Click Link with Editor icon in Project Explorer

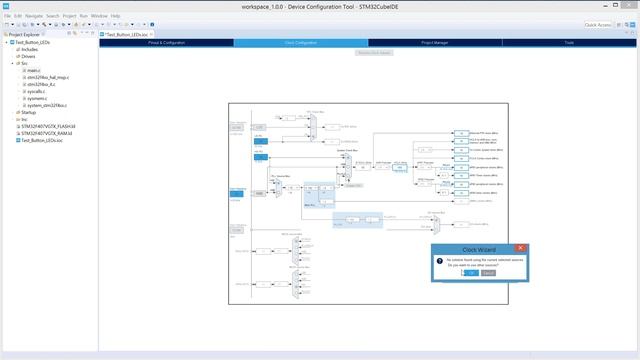pos(75,33)
